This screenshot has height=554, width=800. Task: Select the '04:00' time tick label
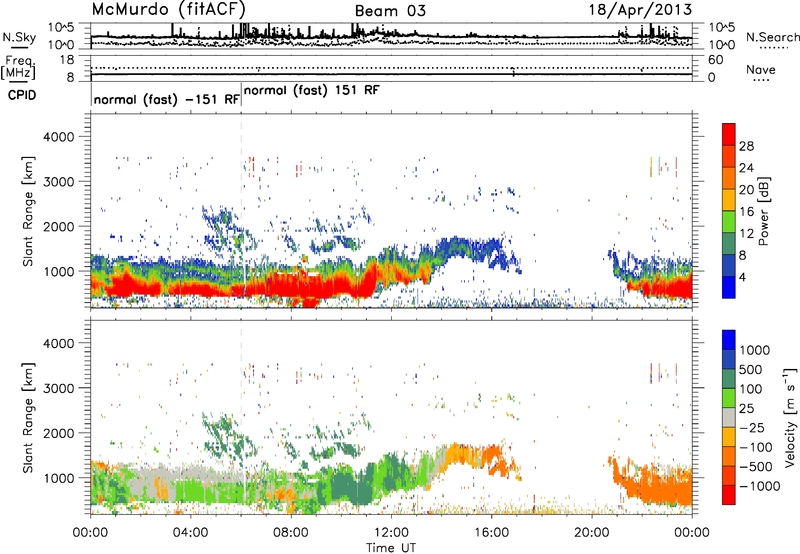click(x=190, y=533)
